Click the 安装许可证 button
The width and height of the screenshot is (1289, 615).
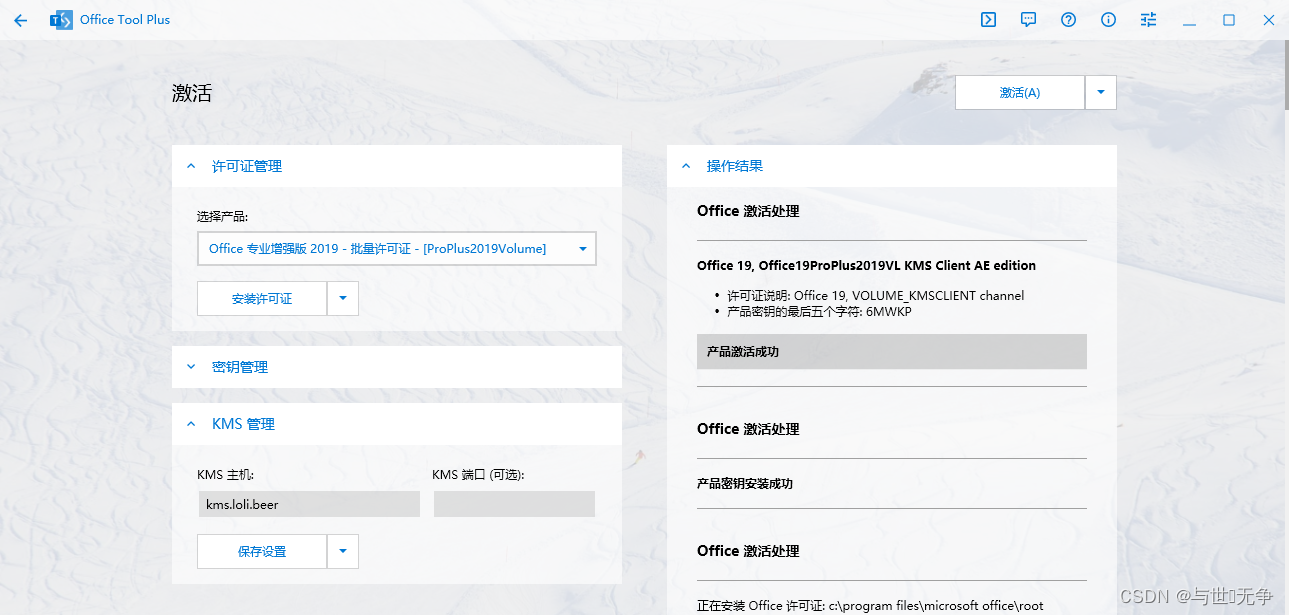click(262, 299)
